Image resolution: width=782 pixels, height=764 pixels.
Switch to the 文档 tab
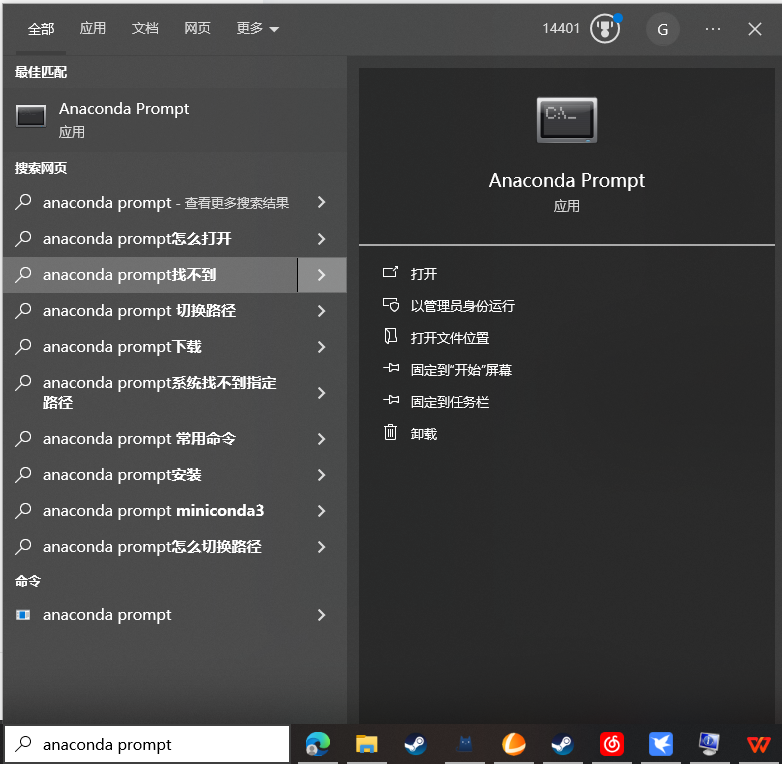(x=145, y=28)
